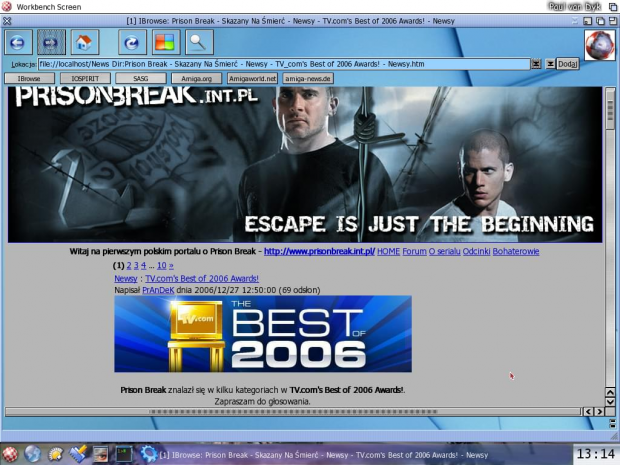Click the bottom-right window sizing gadget

pyautogui.click(x=614, y=436)
